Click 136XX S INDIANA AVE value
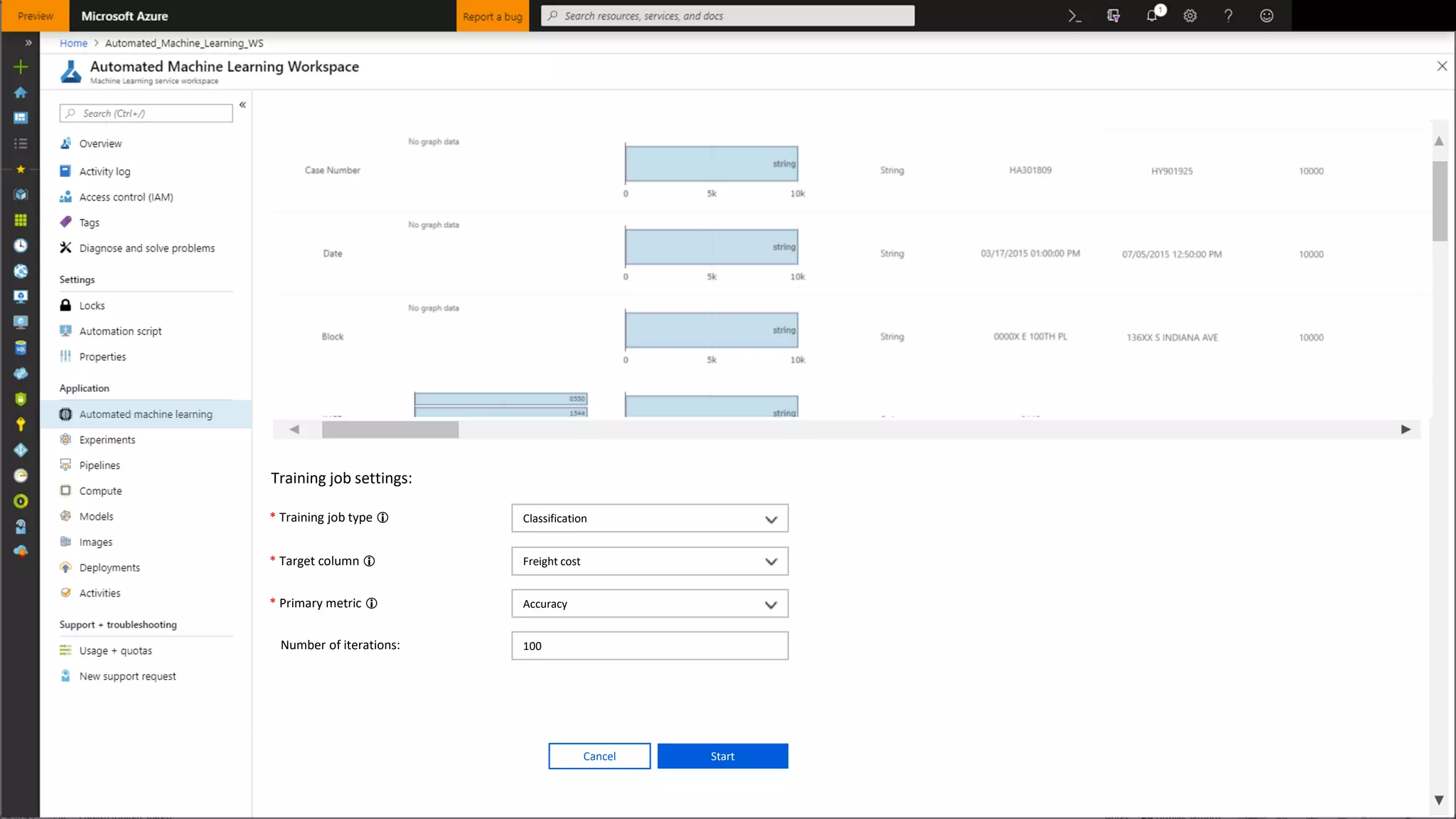This screenshot has height=819, width=1456. tap(1172, 338)
